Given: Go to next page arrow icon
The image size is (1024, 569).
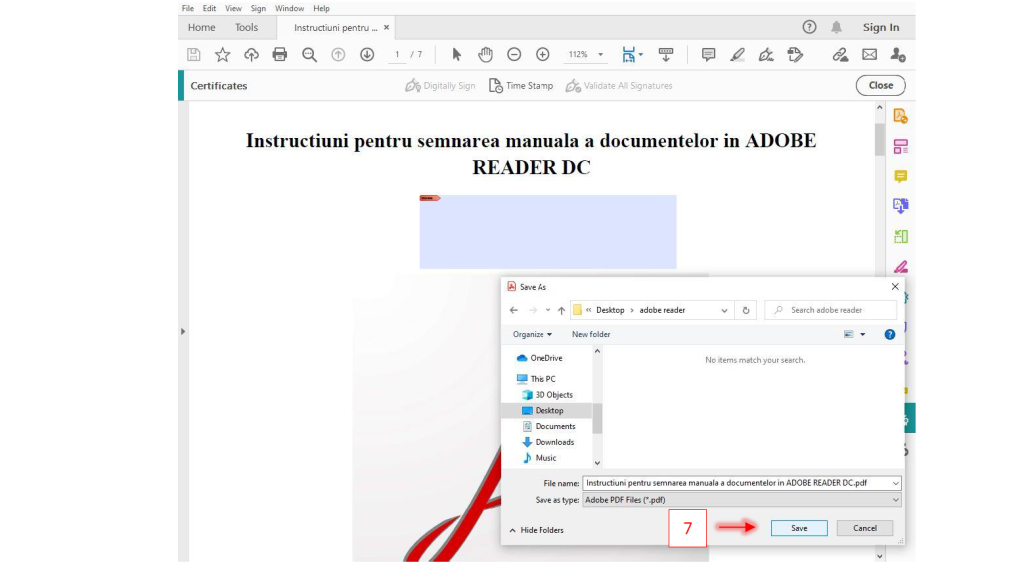Looking at the screenshot, I should point(367,55).
